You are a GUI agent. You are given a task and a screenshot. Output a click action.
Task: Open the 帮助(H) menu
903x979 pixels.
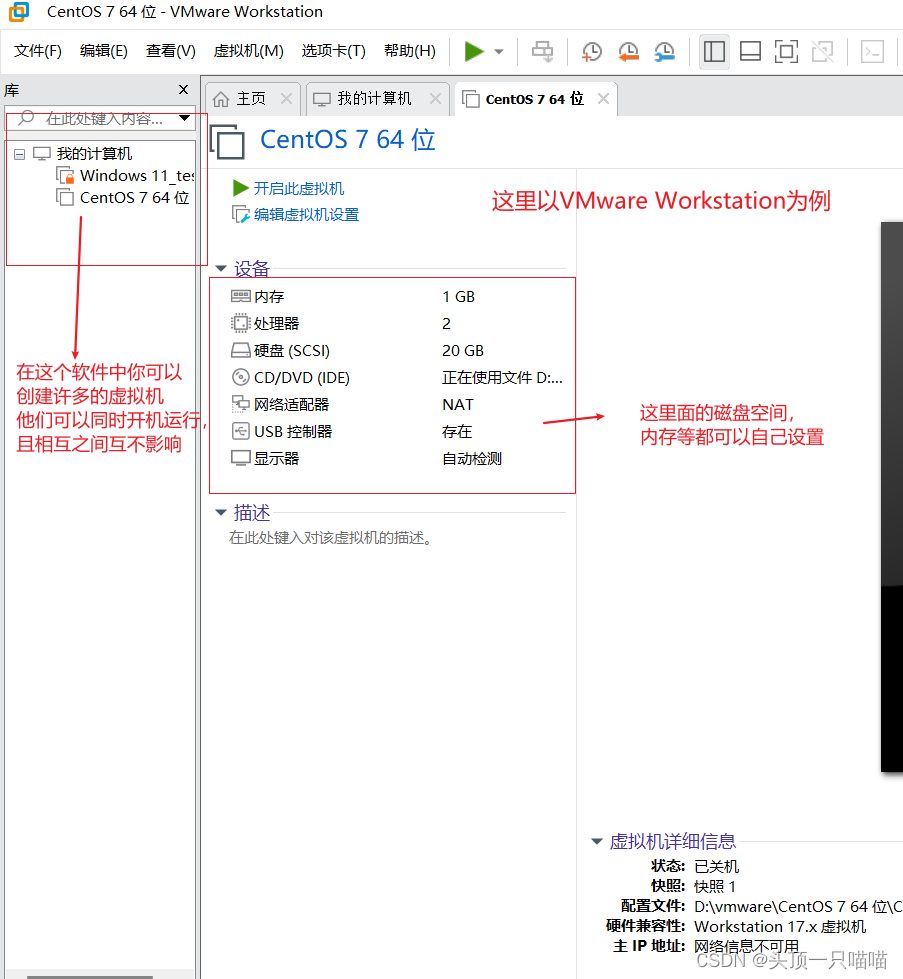tap(410, 51)
